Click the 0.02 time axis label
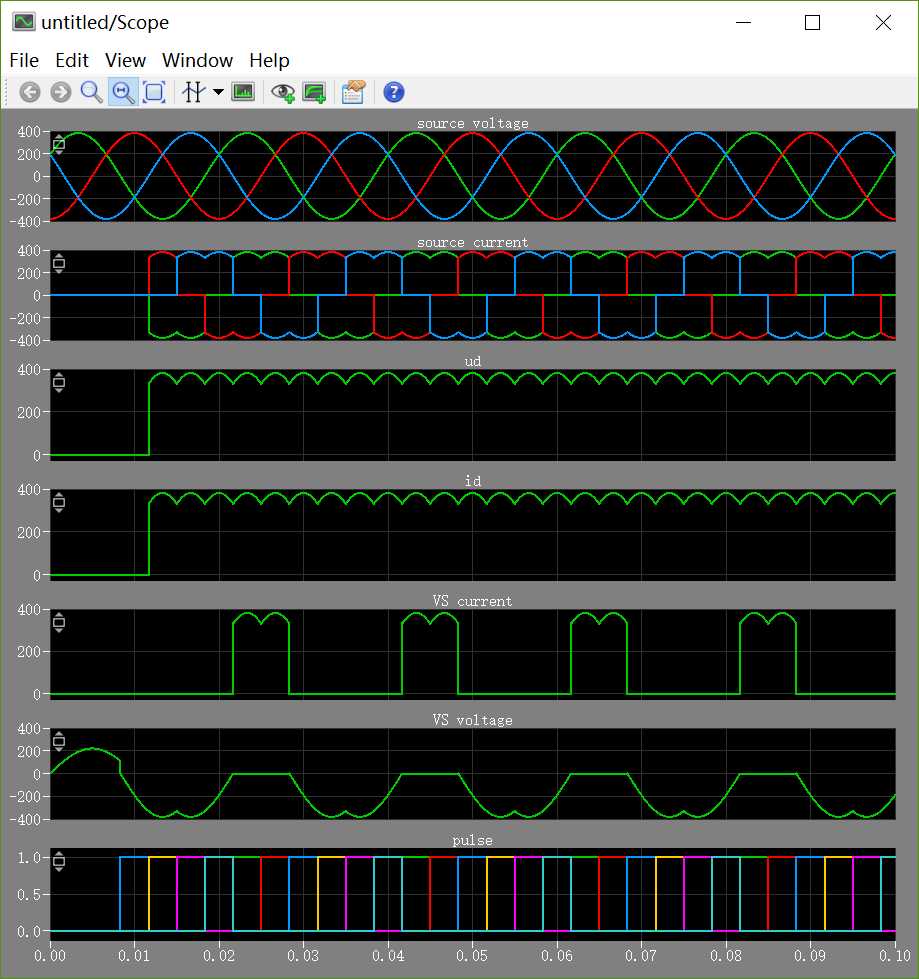Screen dimensions: 919x979 tap(219, 956)
